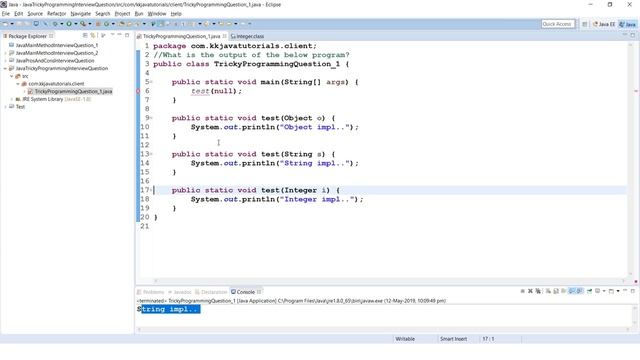Click Open Perspective icon beside Quick Access
This screenshot has width=640, height=360.
[584, 24]
